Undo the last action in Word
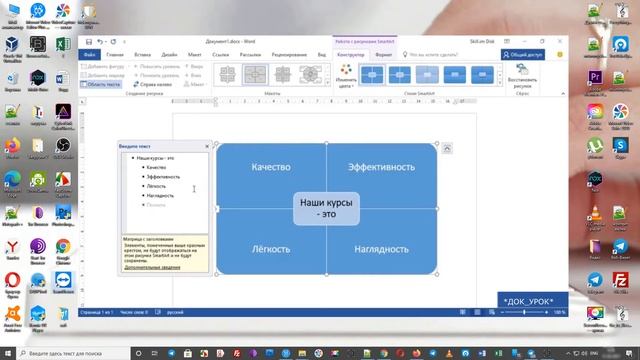Viewport: 640px width, 360px height. 100,42
